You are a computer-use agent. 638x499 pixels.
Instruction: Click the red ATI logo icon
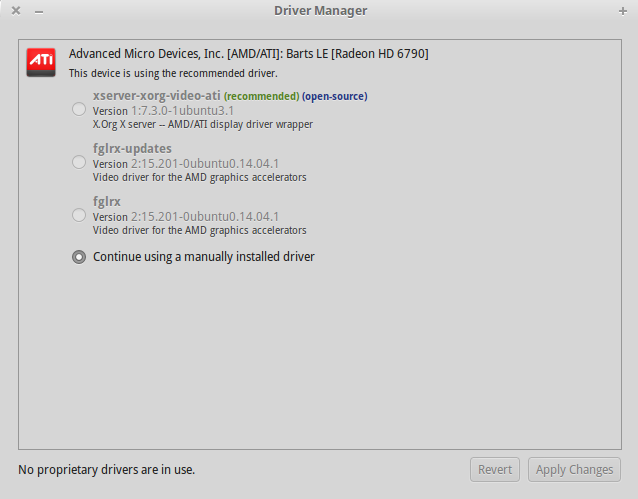(x=41, y=62)
